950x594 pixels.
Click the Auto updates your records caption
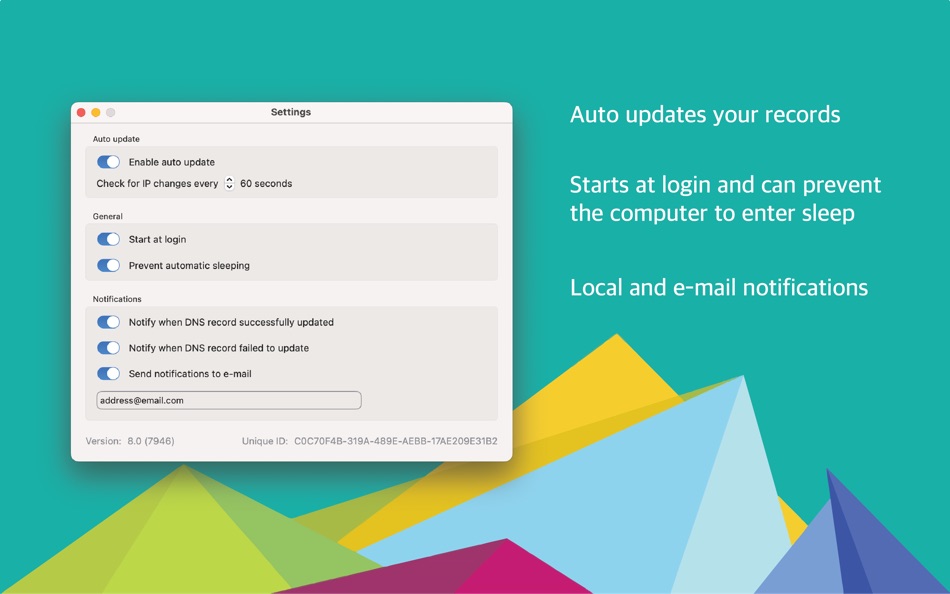coord(705,115)
